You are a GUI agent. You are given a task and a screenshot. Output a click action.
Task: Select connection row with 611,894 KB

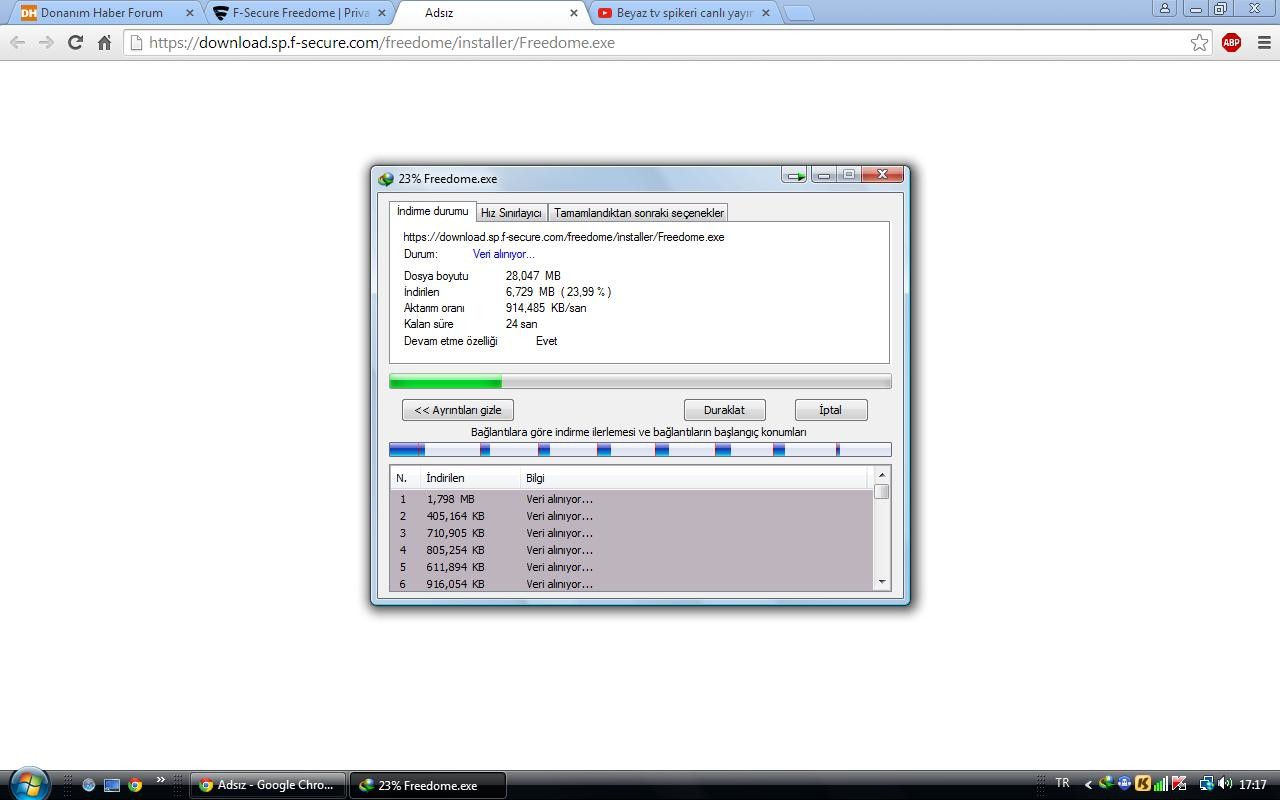point(632,567)
